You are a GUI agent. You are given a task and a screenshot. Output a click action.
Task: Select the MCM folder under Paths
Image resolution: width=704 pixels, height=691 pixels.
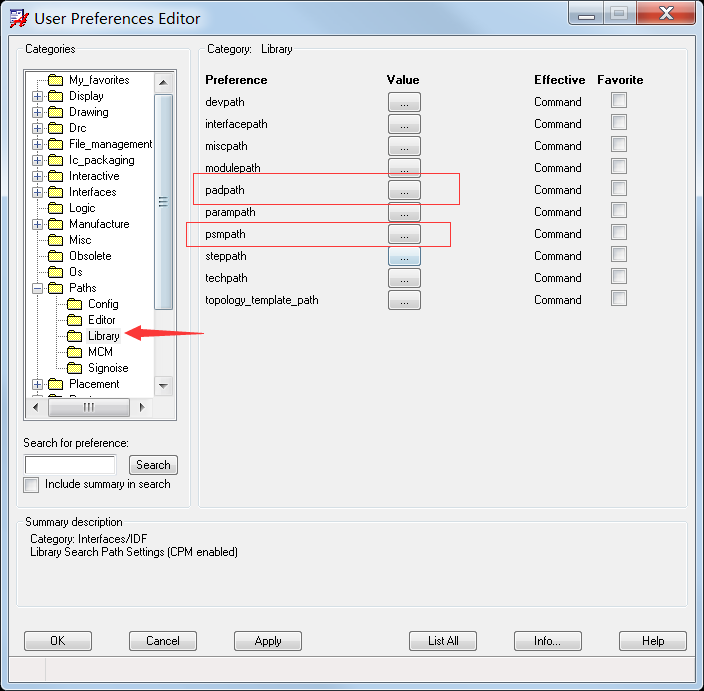pos(90,352)
